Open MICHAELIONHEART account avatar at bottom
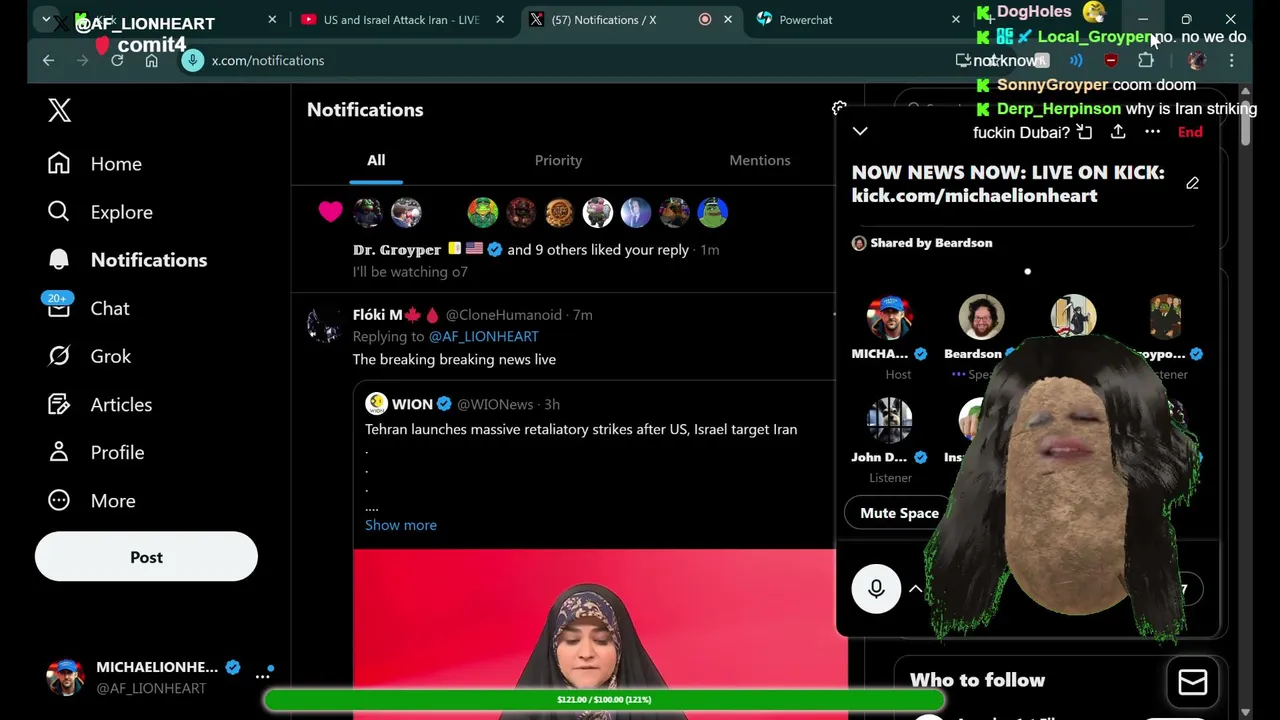Viewport: 1280px width, 720px height. (66, 677)
